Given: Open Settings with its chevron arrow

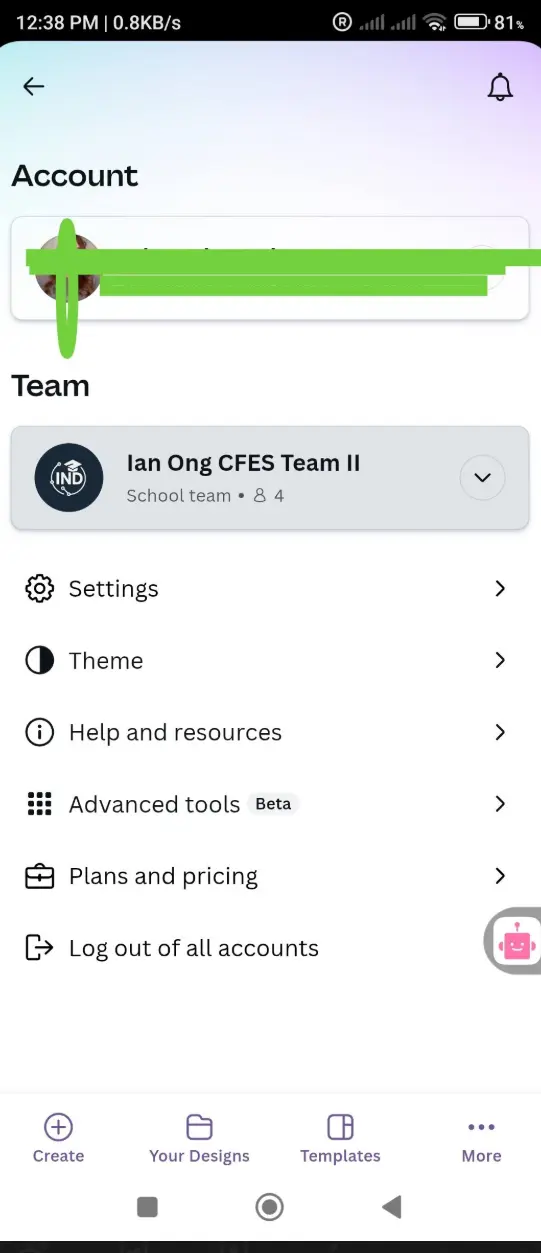Looking at the screenshot, I should [501, 589].
